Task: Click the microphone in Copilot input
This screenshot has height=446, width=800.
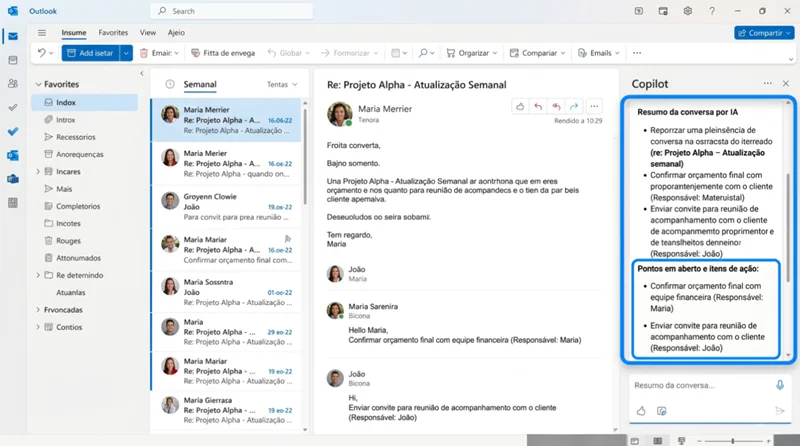Action: [x=780, y=385]
